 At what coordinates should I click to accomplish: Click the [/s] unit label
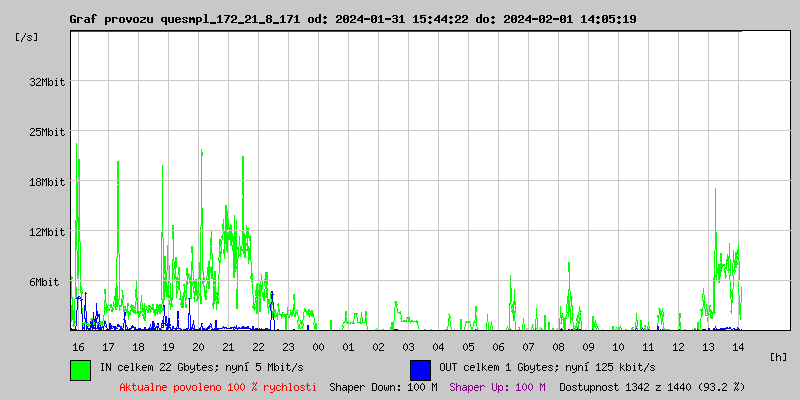point(27,37)
